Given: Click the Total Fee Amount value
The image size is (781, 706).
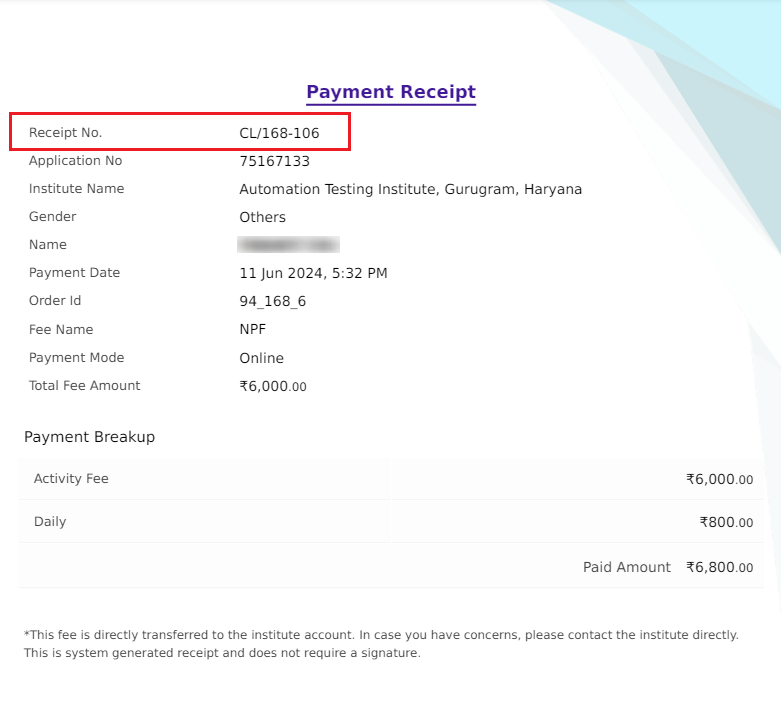Looking at the screenshot, I should 273,386.
